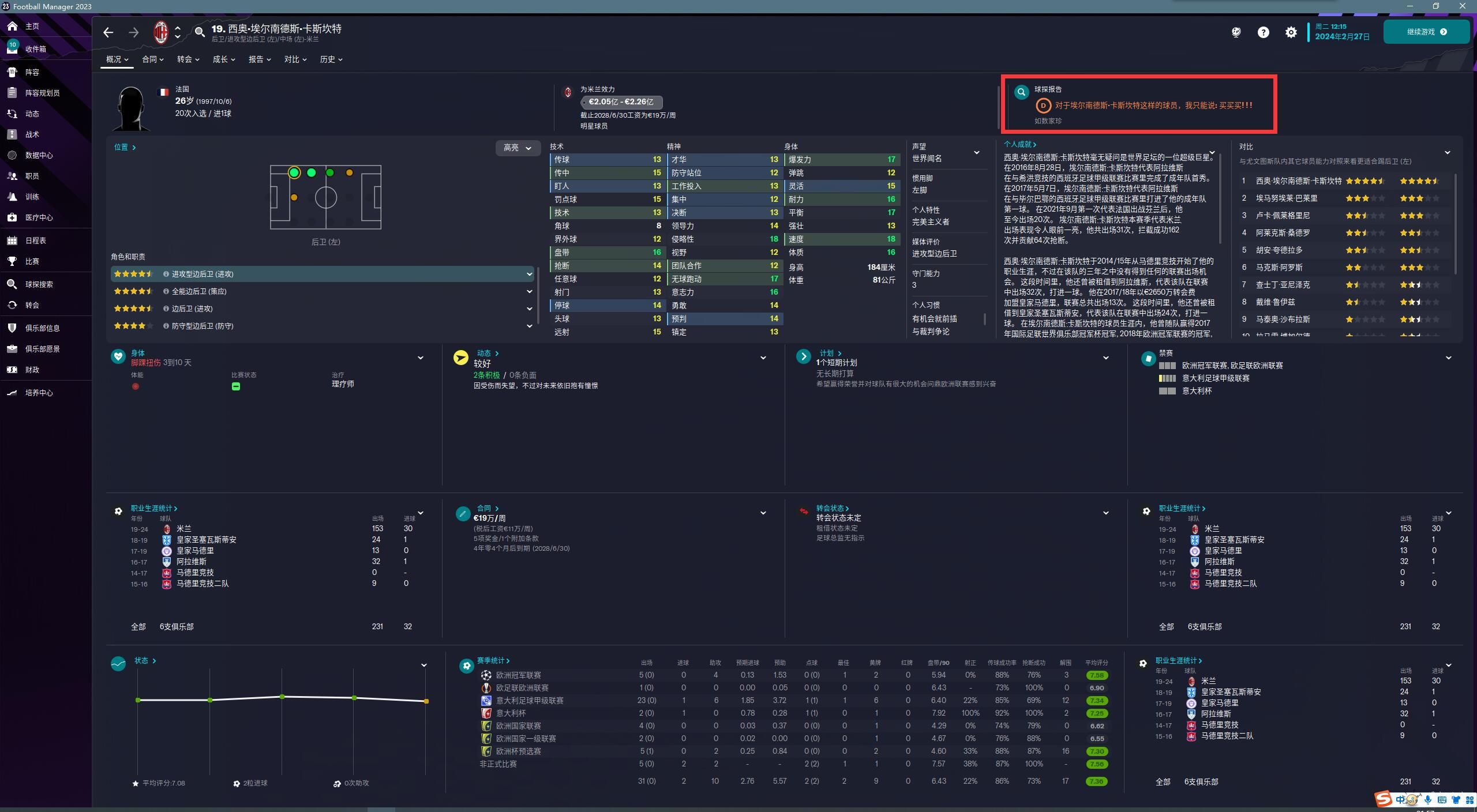Select the highlighted left-back position dot

point(294,172)
